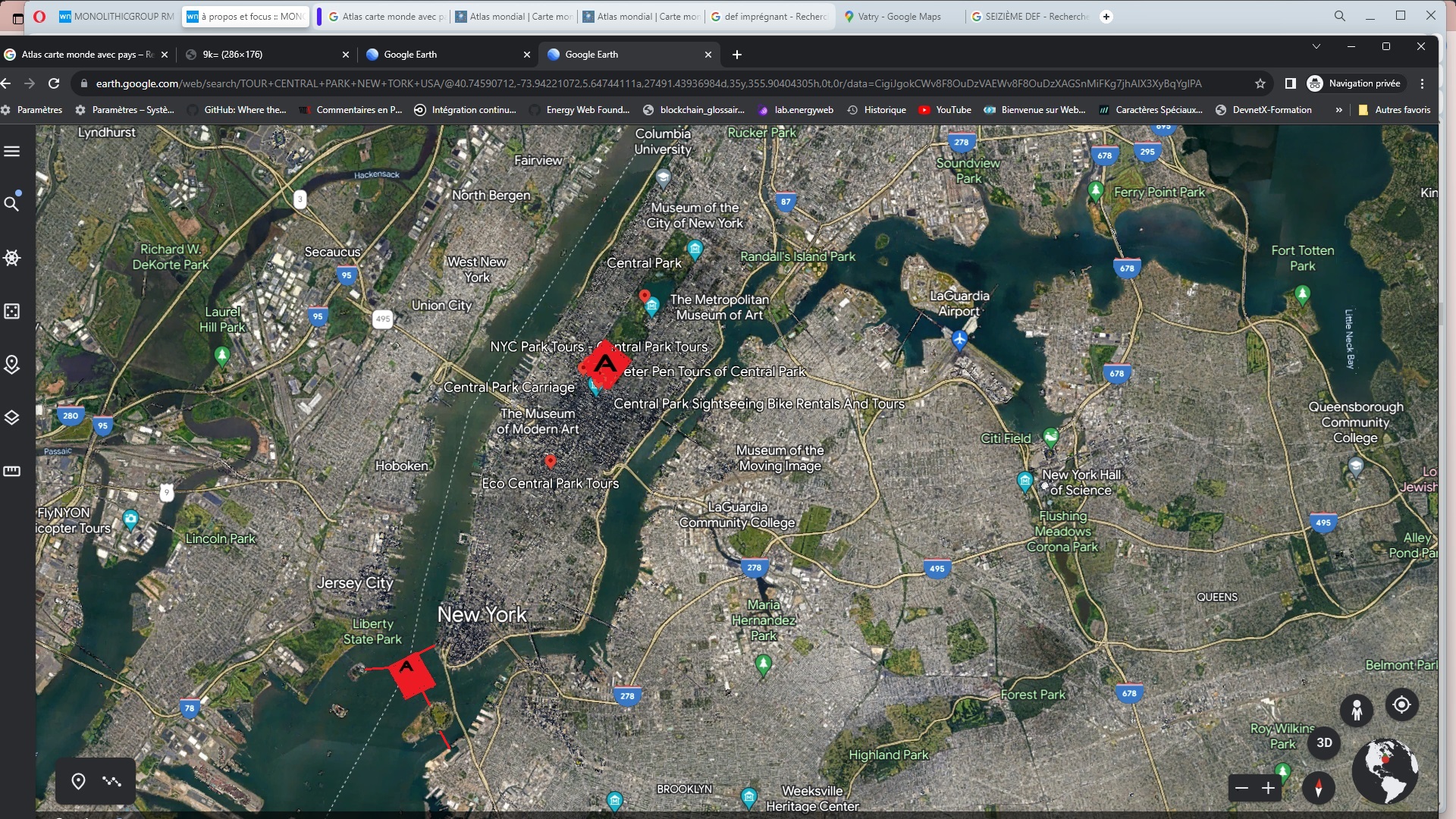Switch to def imprégnant tab in Opera
The height and width of the screenshot is (819, 1456).
coord(770,17)
